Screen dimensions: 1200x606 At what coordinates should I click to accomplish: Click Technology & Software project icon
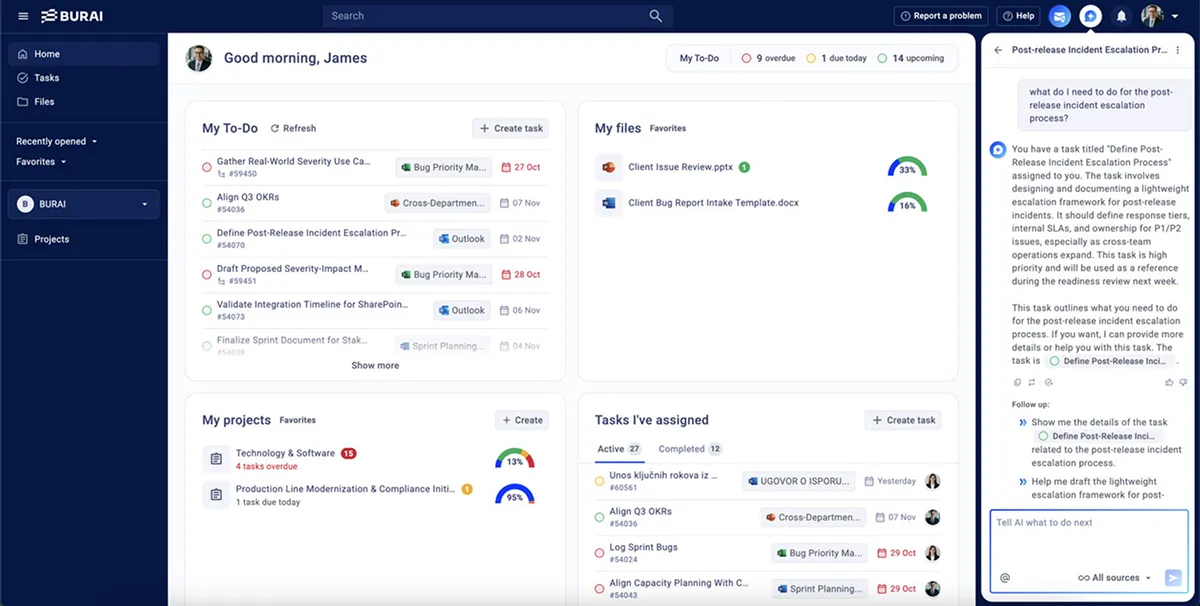point(215,459)
